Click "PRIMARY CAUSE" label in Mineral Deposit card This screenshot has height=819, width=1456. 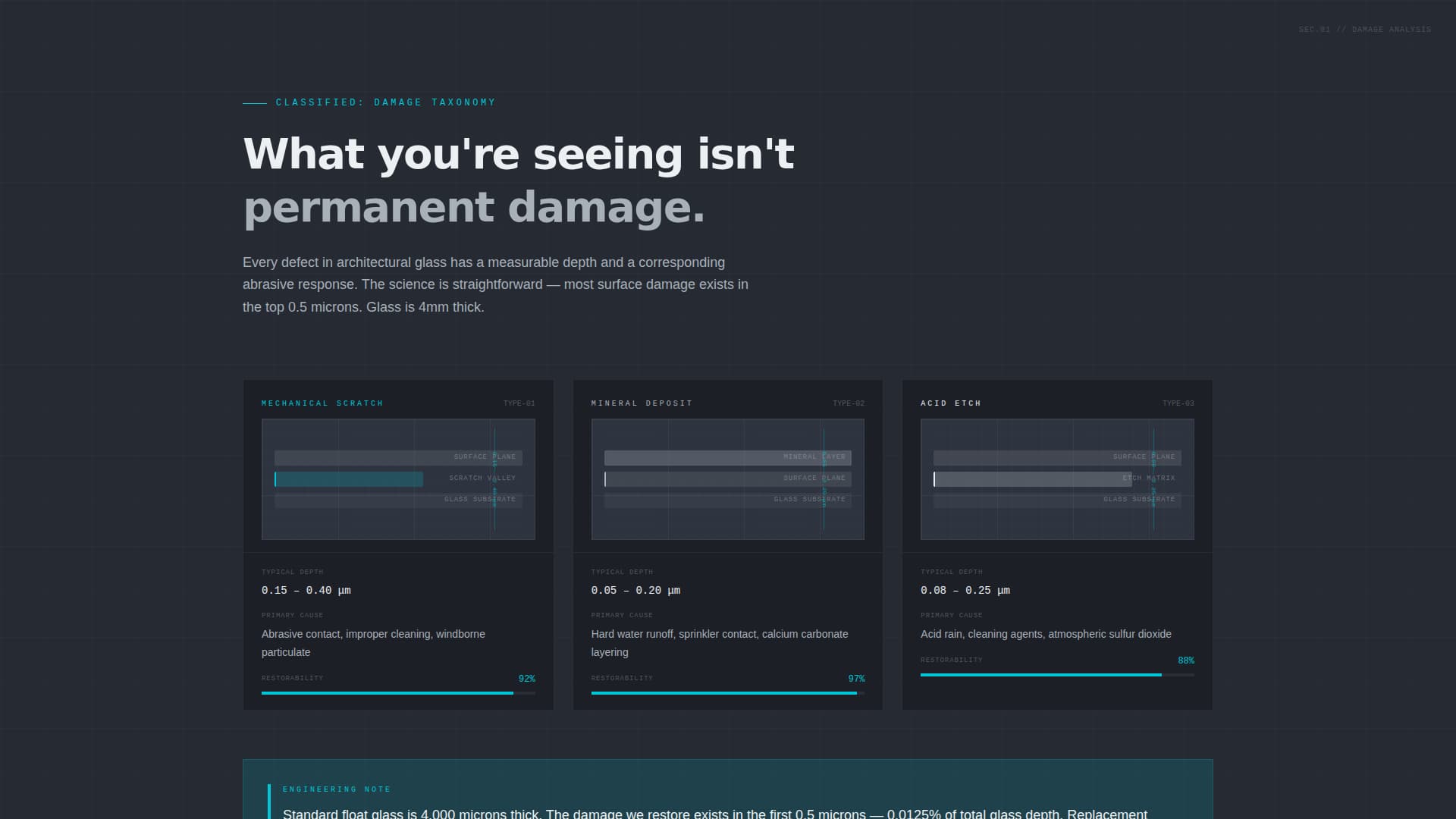click(x=622, y=616)
